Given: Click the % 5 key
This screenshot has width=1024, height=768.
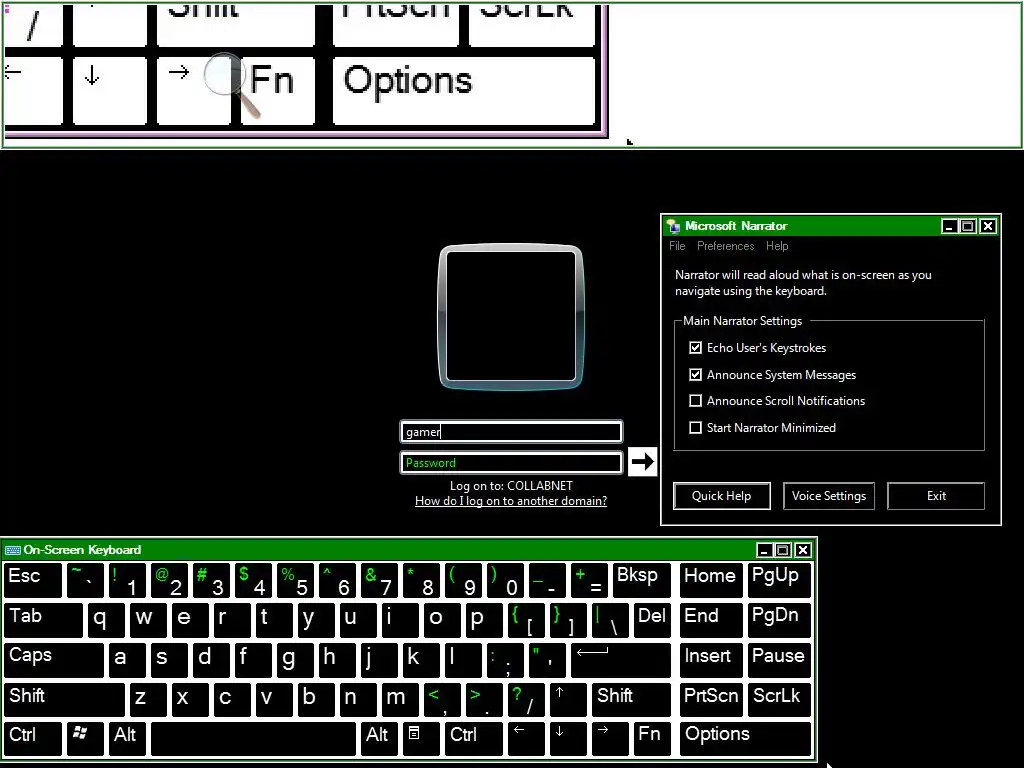Looking at the screenshot, I should [x=295, y=580].
